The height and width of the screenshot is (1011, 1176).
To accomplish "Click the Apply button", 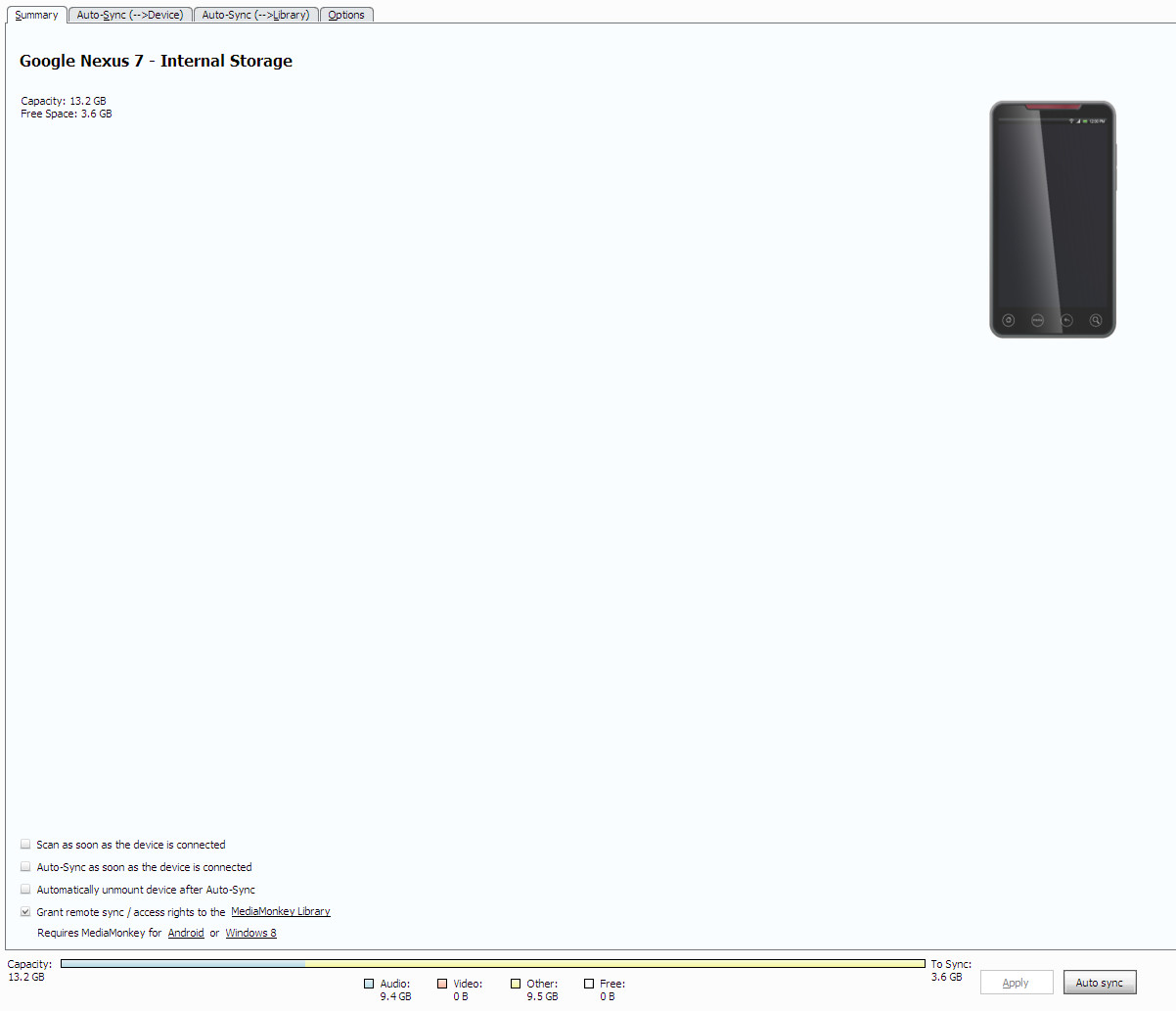I will point(1016,983).
